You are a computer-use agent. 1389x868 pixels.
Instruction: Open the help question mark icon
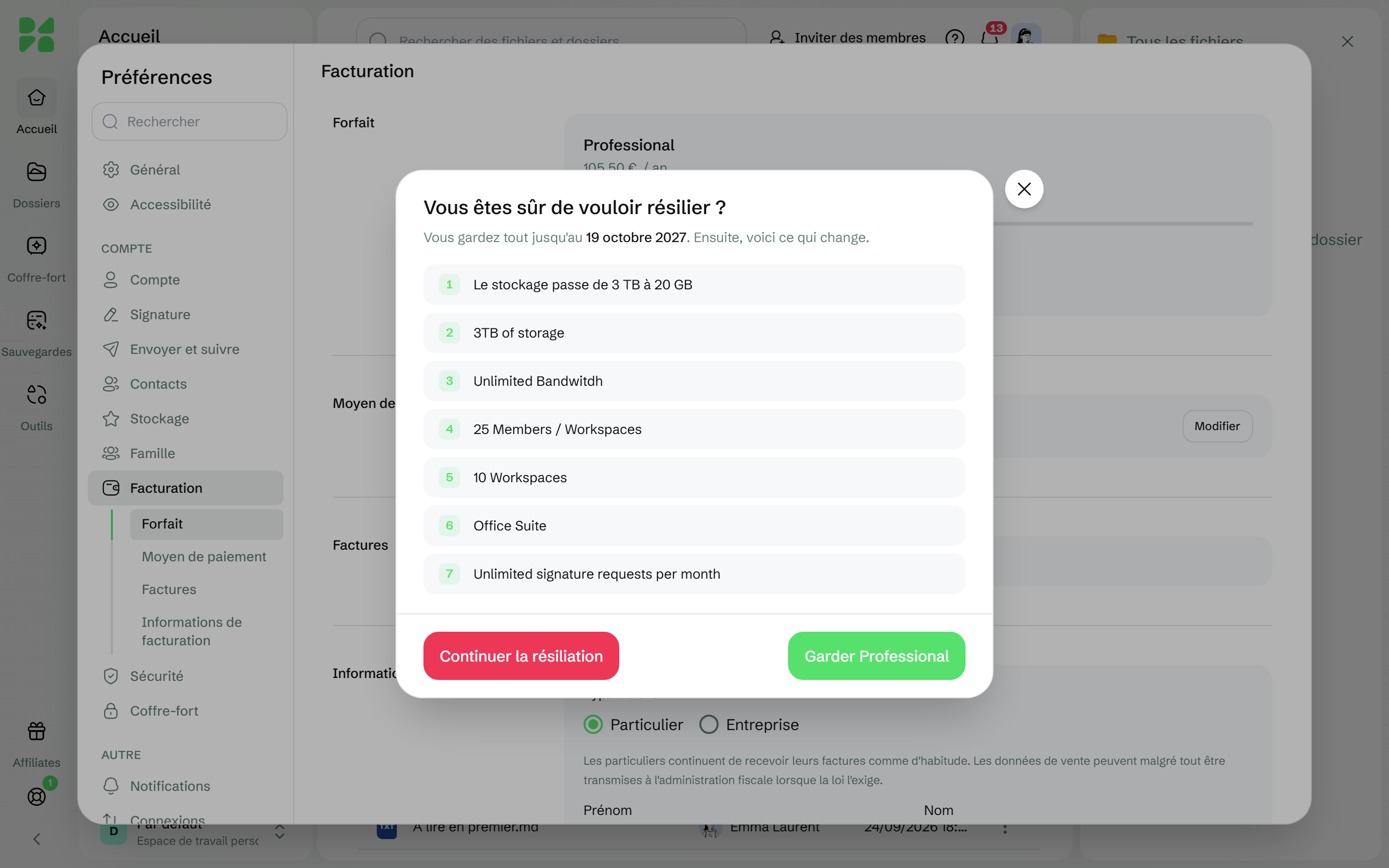click(954, 38)
